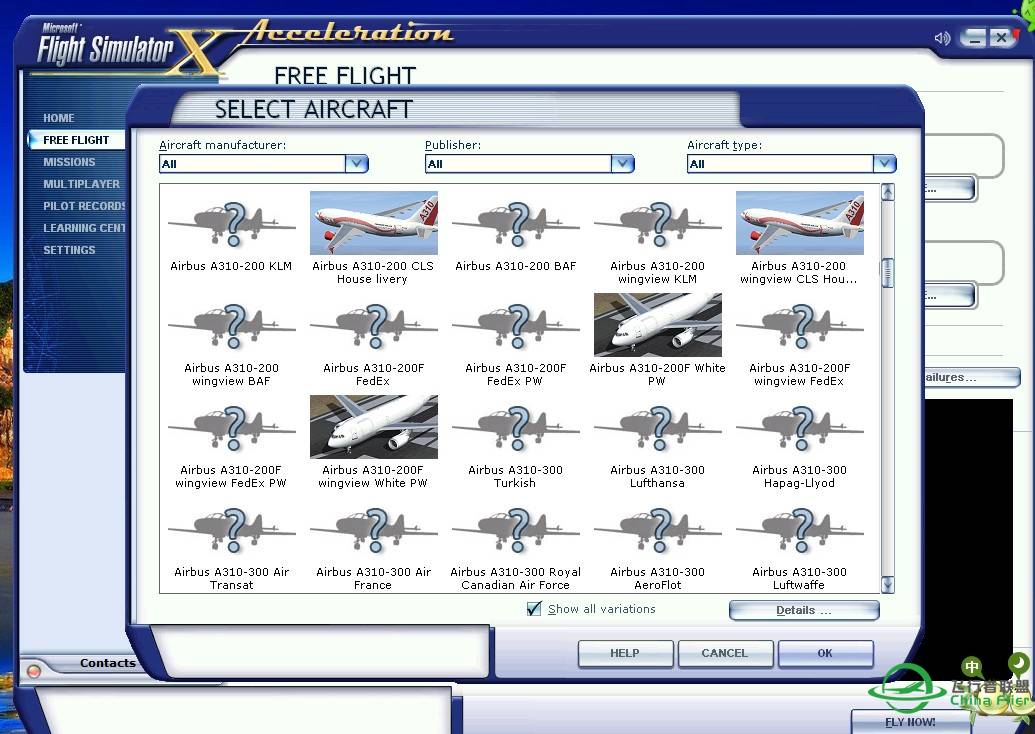The width and height of the screenshot is (1035, 734).
Task: Go to Settings in the sidebar
Action: (69, 250)
